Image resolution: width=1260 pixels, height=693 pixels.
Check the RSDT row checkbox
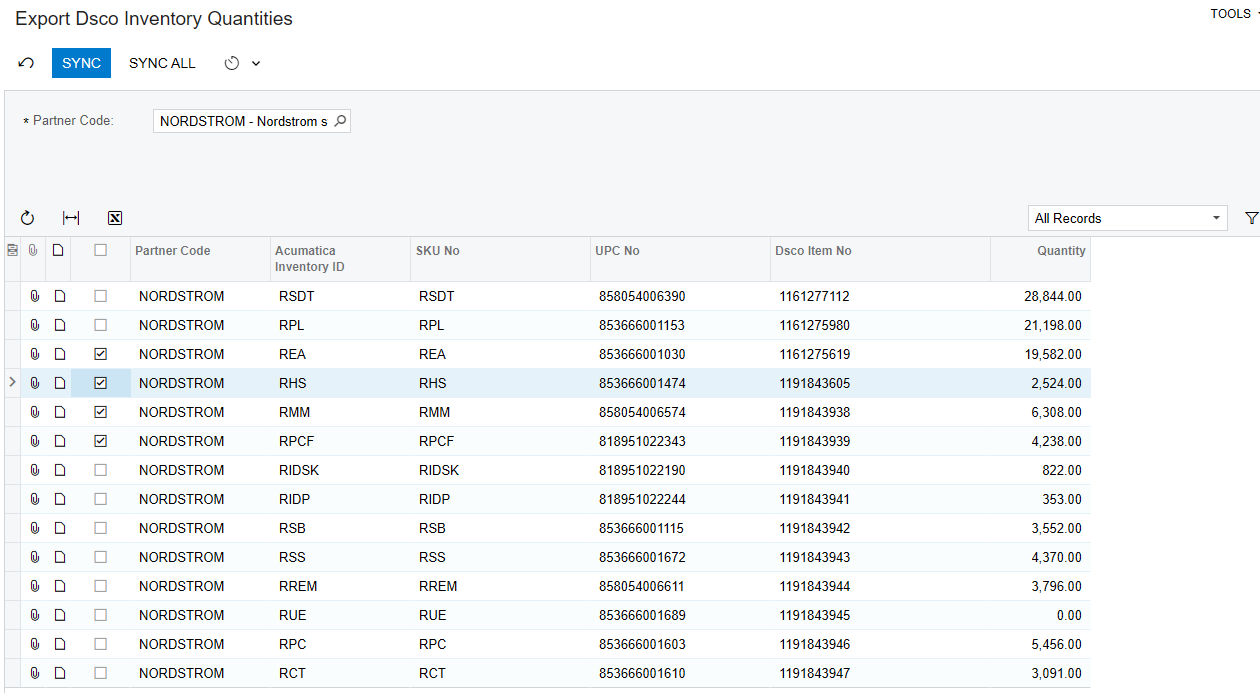100,296
